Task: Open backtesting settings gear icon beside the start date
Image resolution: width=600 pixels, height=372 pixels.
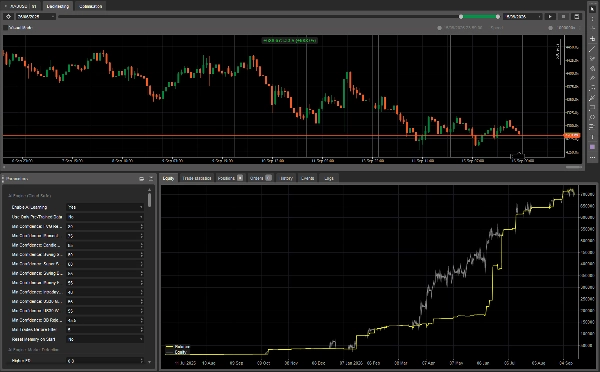Action: pos(8,16)
